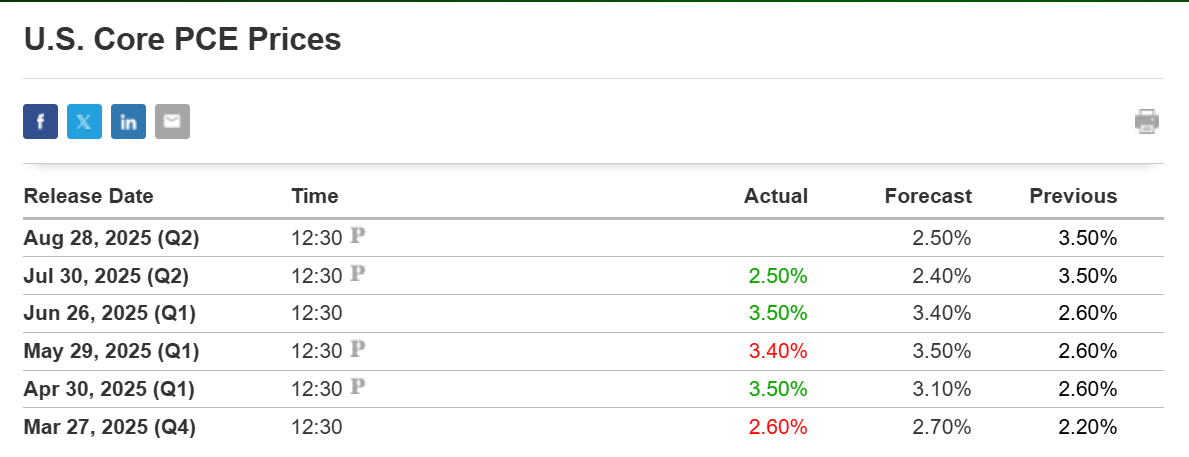Share on LinkedIn icon

(x=128, y=121)
